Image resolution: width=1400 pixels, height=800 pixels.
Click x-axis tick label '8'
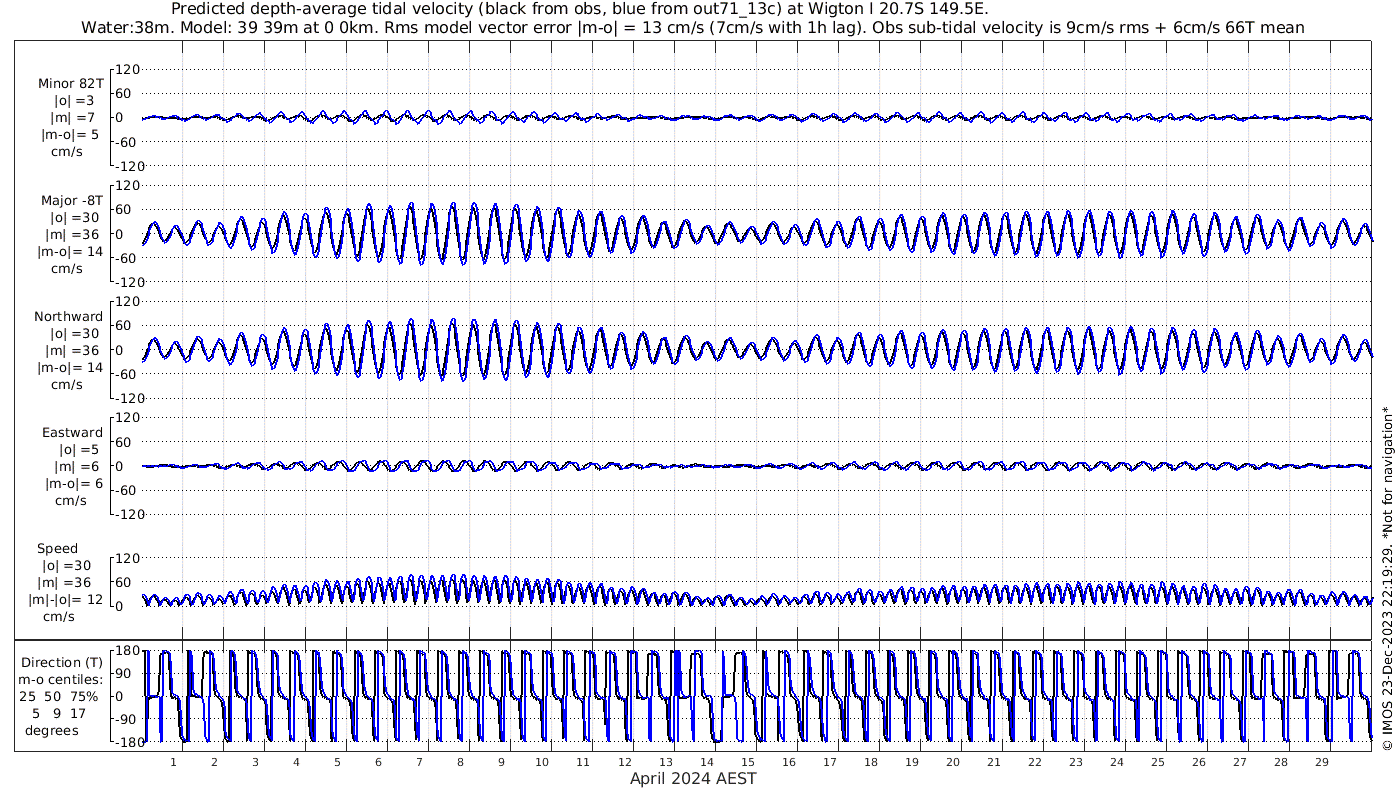coord(460,762)
